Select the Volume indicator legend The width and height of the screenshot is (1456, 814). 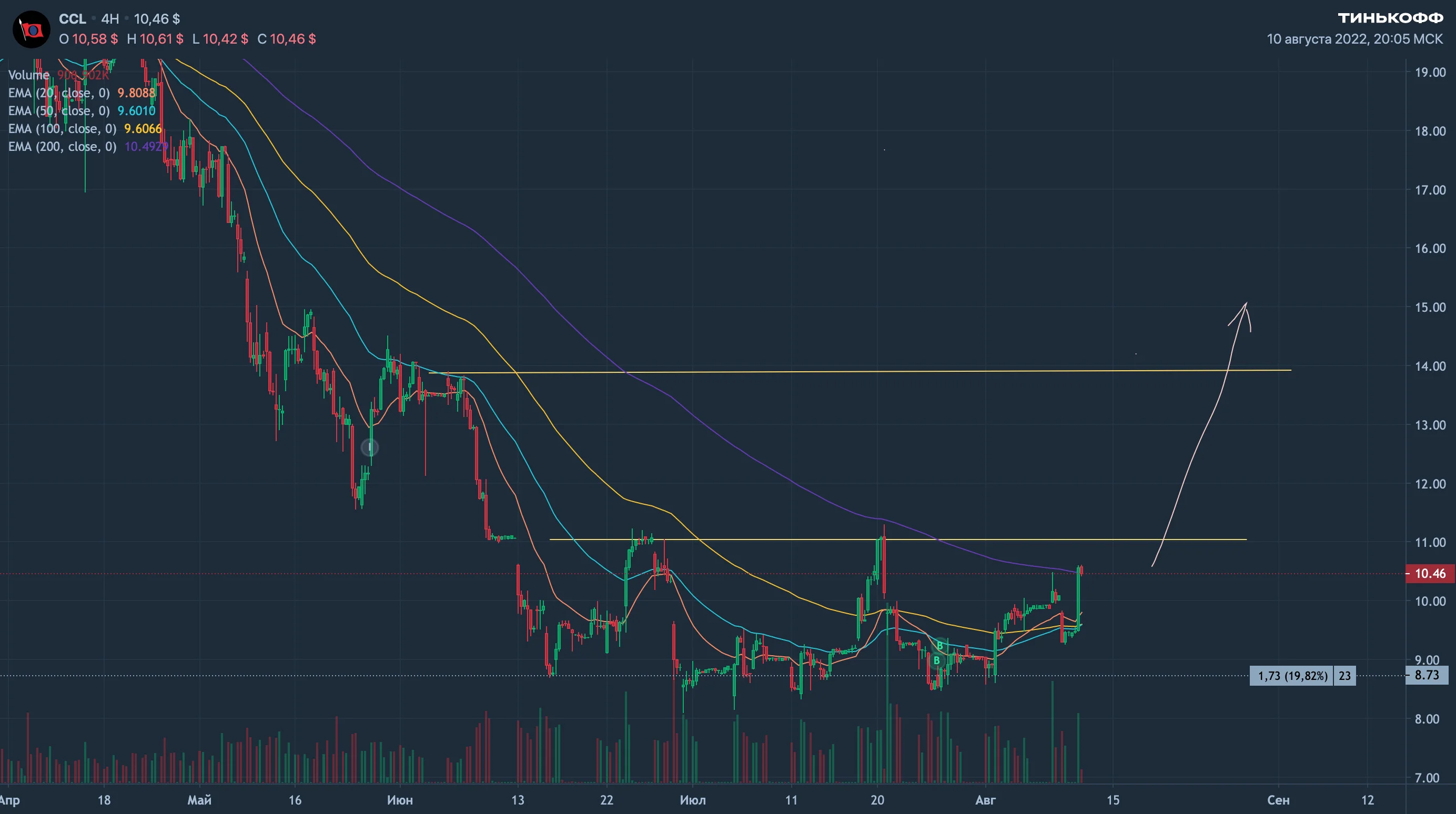[x=58, y=75]
